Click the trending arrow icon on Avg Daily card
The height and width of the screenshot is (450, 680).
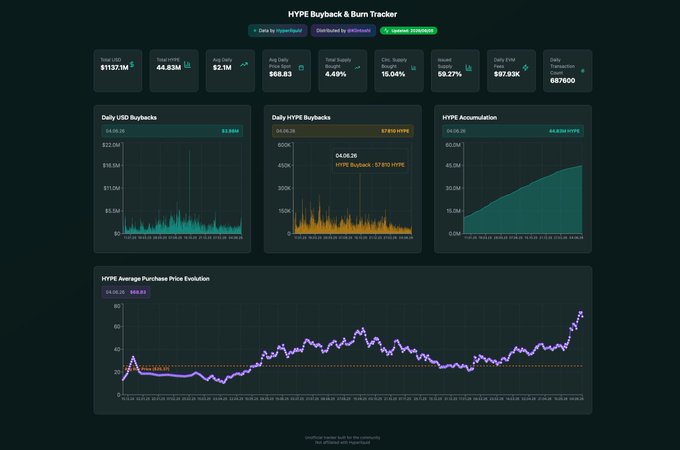coord(244,65)
